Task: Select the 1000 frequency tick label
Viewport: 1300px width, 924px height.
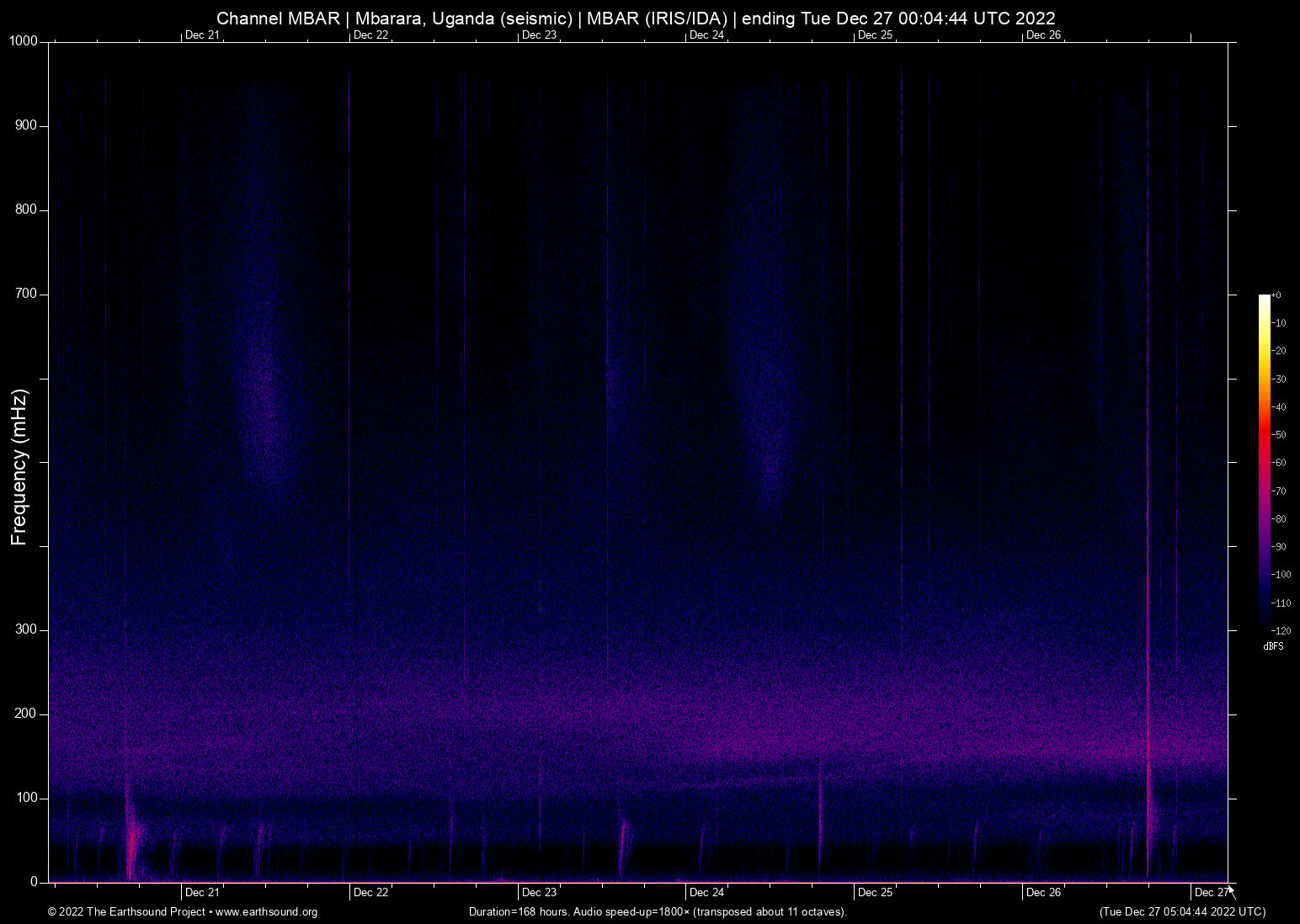Action: (23, 40)
